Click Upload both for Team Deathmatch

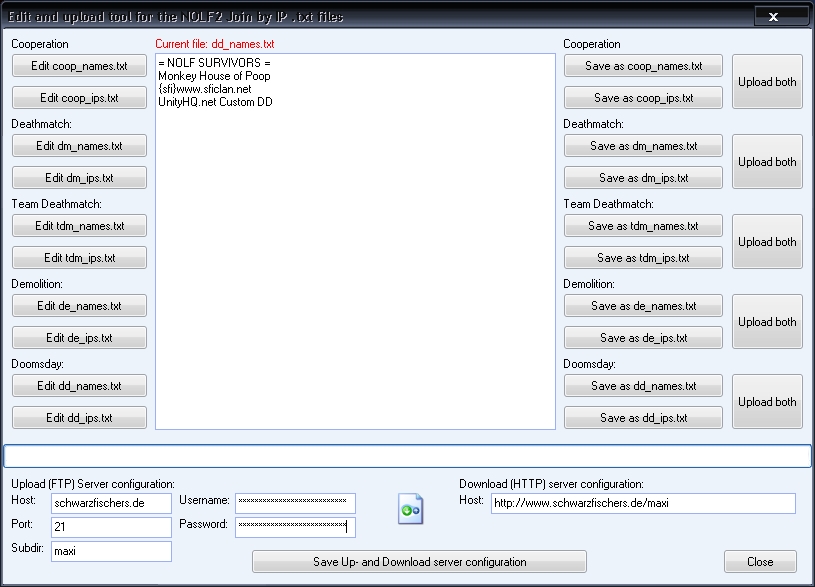pos(767,242)
